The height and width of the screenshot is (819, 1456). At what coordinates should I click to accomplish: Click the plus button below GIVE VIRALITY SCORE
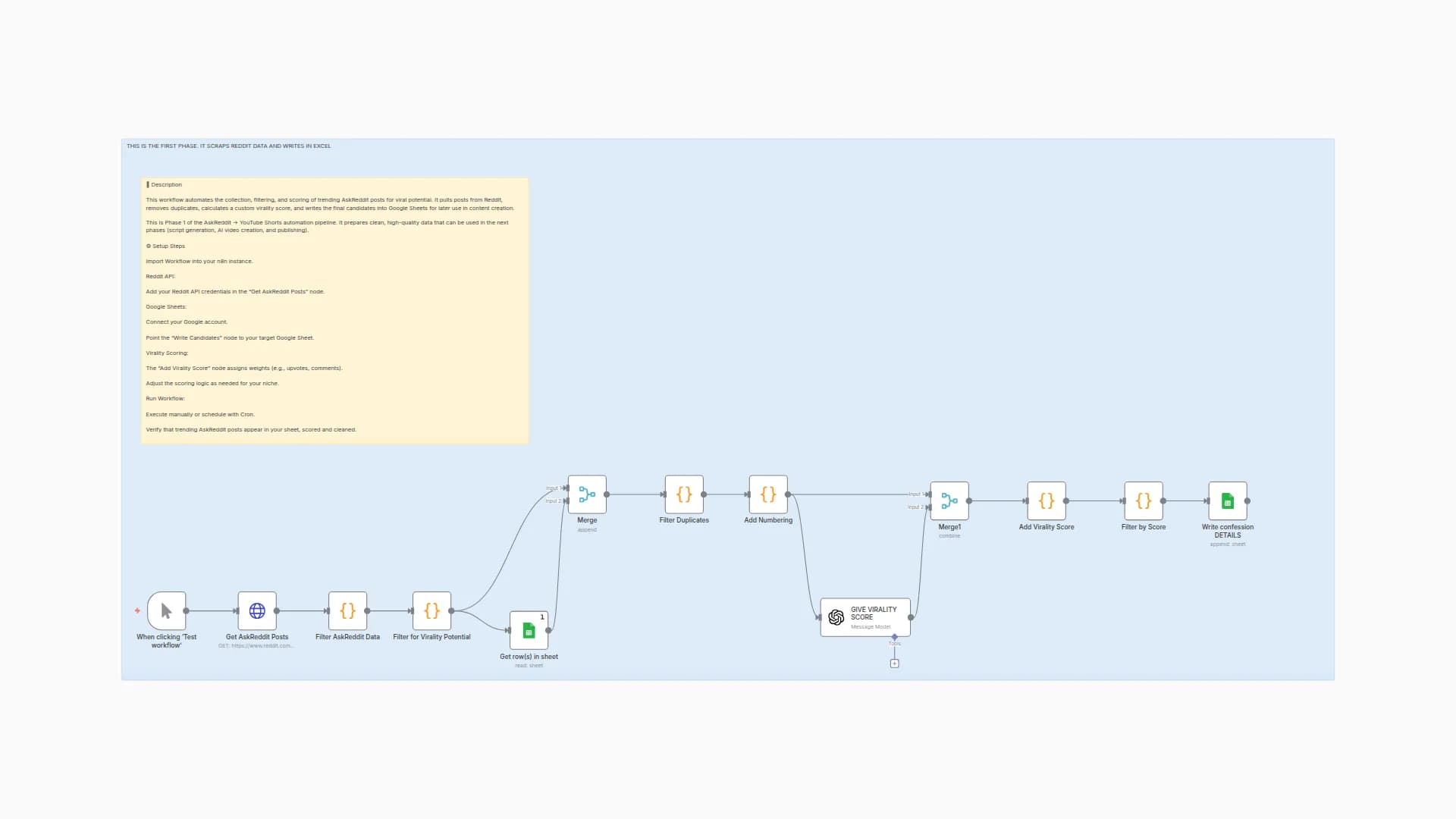[x=895, y=662]
